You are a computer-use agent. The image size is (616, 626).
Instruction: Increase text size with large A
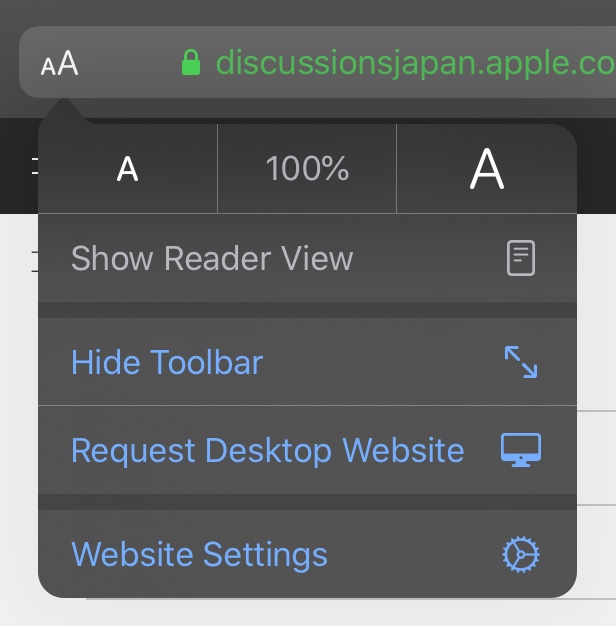click(487, 169)
